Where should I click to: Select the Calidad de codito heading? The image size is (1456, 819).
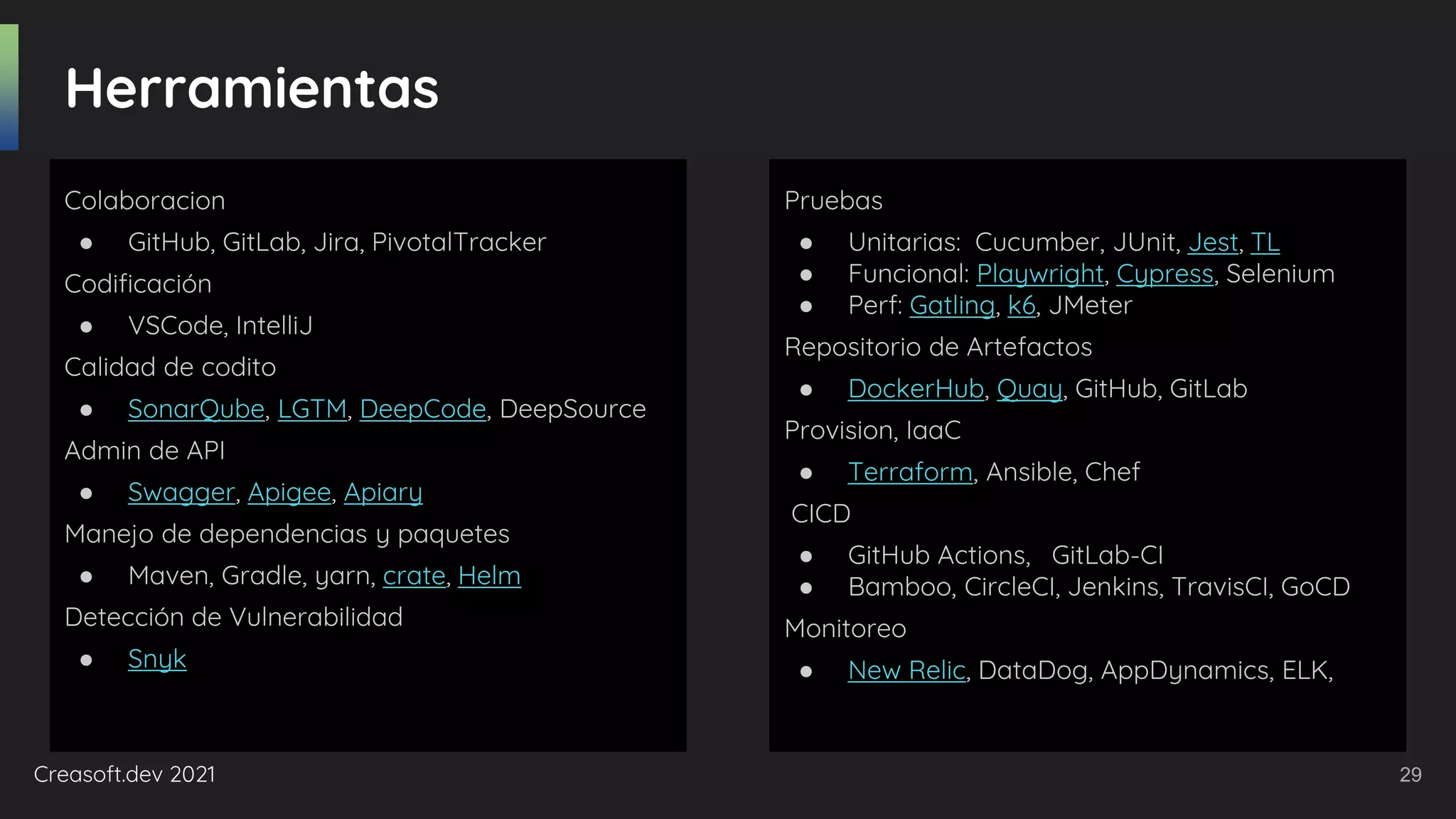coord(170,367)
